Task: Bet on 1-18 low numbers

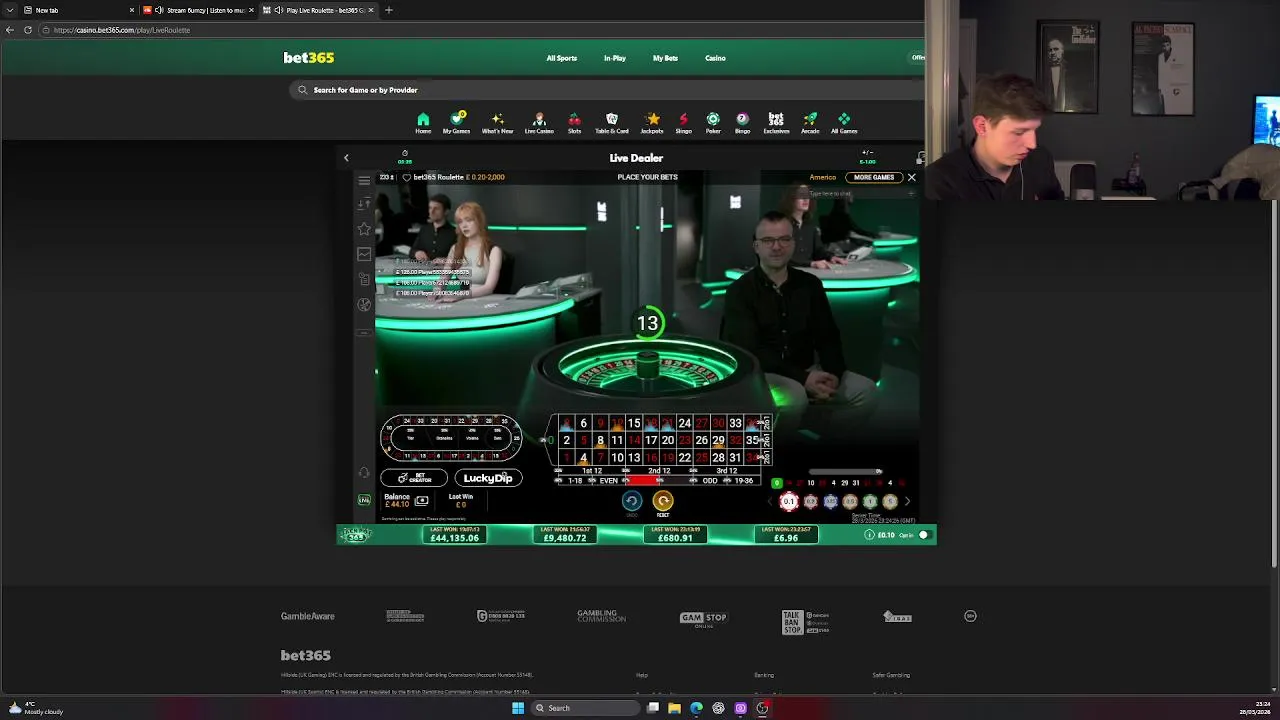Action: 575,481
